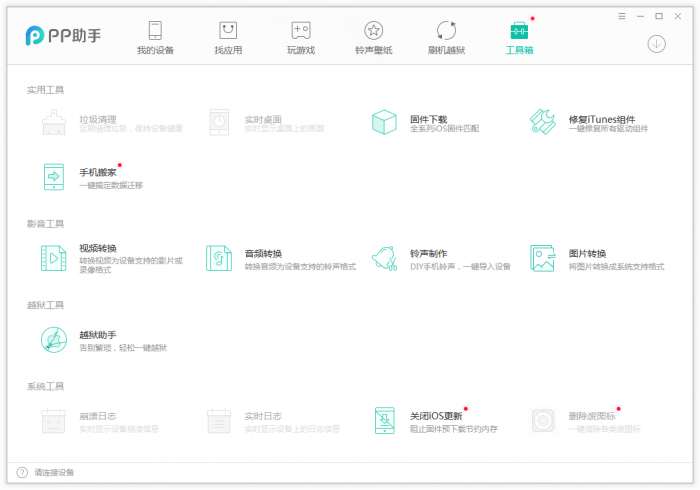This screenshot has width=700, height=490.
Task: Launch 铃声制作 bell icon
Action: click(x=384, y=258)
